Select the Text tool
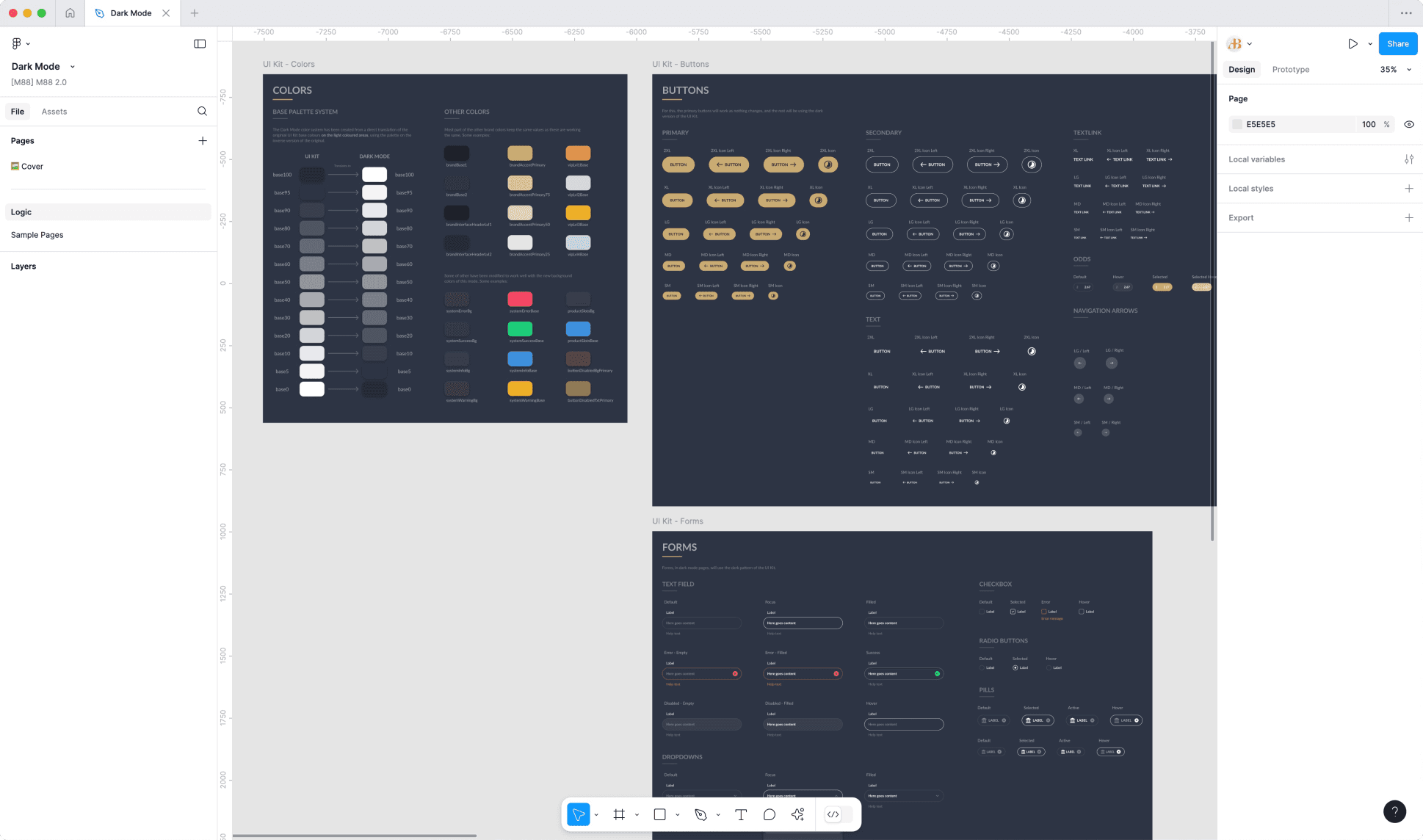This screenshot has height=840, width=1423. [x=741, y=814]
